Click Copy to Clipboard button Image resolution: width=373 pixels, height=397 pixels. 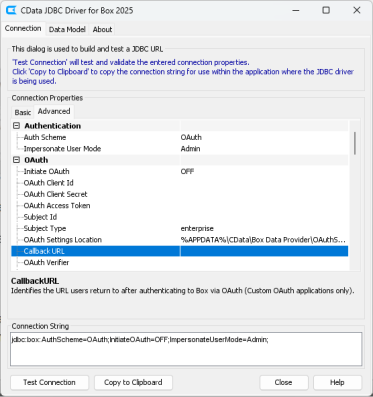(133, 382)
